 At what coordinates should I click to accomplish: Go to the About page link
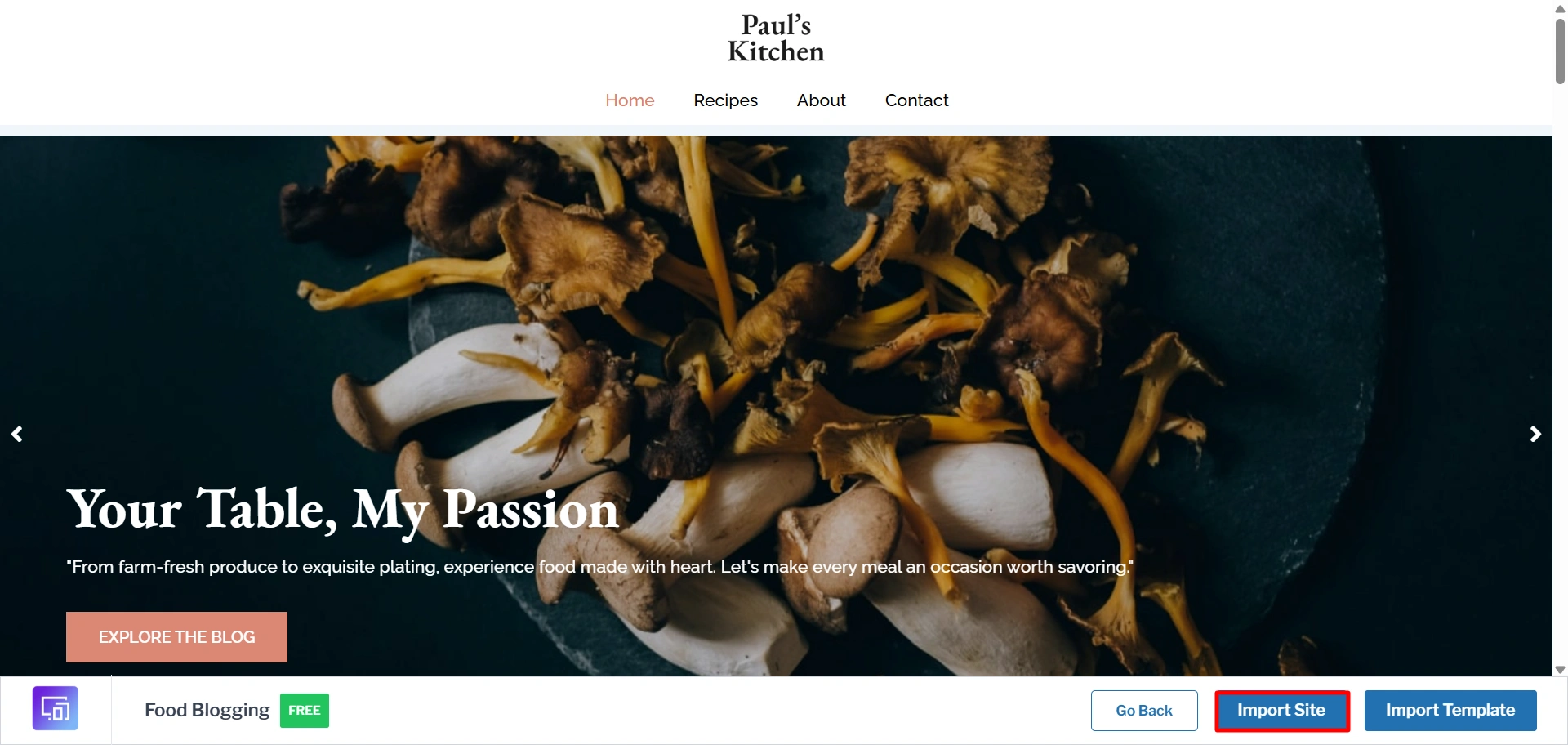tap(821, 100)
